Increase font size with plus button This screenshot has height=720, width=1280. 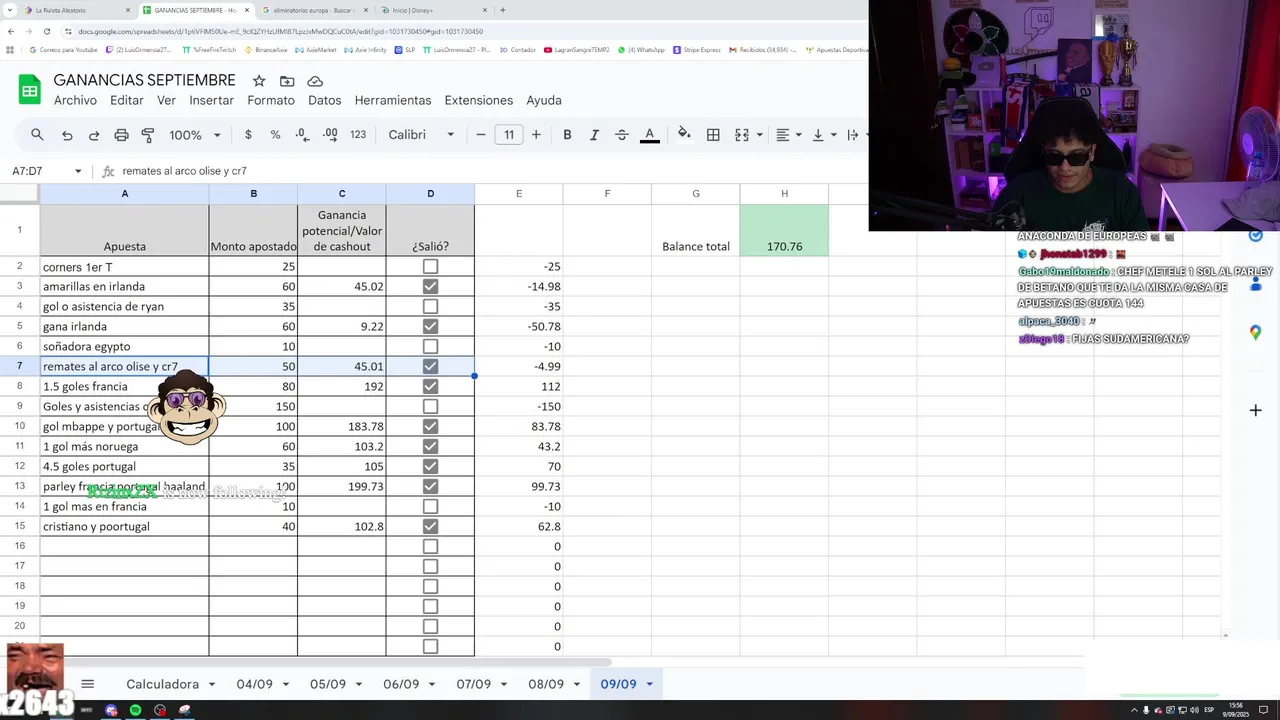(x=536, y=135)
